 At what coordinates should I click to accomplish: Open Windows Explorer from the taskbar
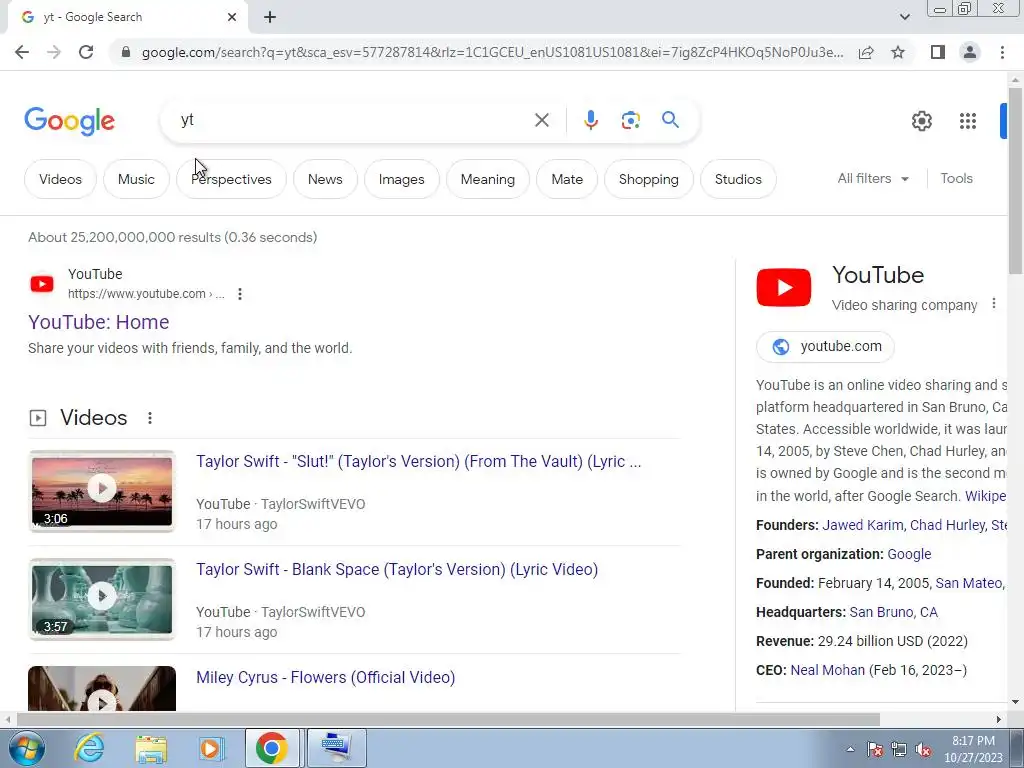pyautogui.click(x=151, y=748)
